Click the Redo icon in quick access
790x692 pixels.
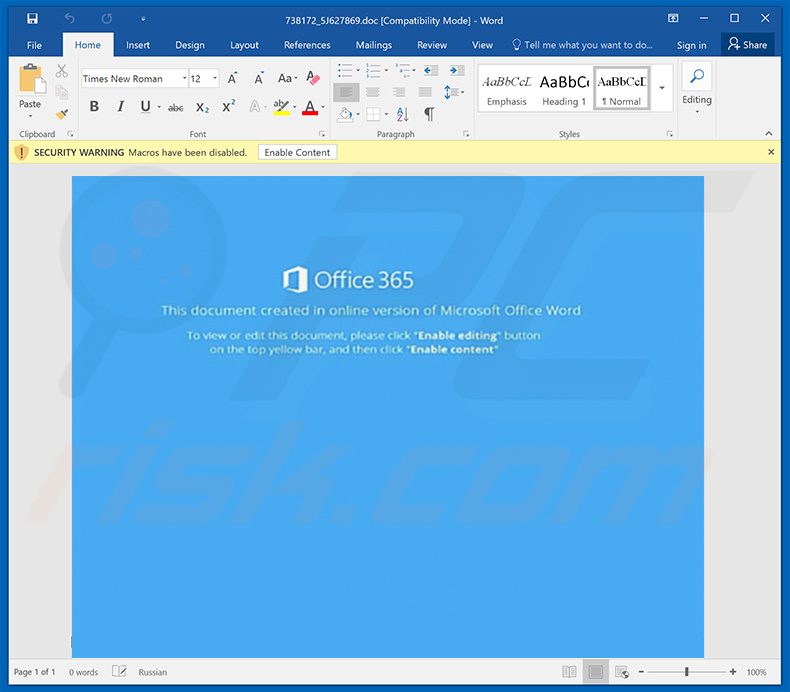point(106,19)
